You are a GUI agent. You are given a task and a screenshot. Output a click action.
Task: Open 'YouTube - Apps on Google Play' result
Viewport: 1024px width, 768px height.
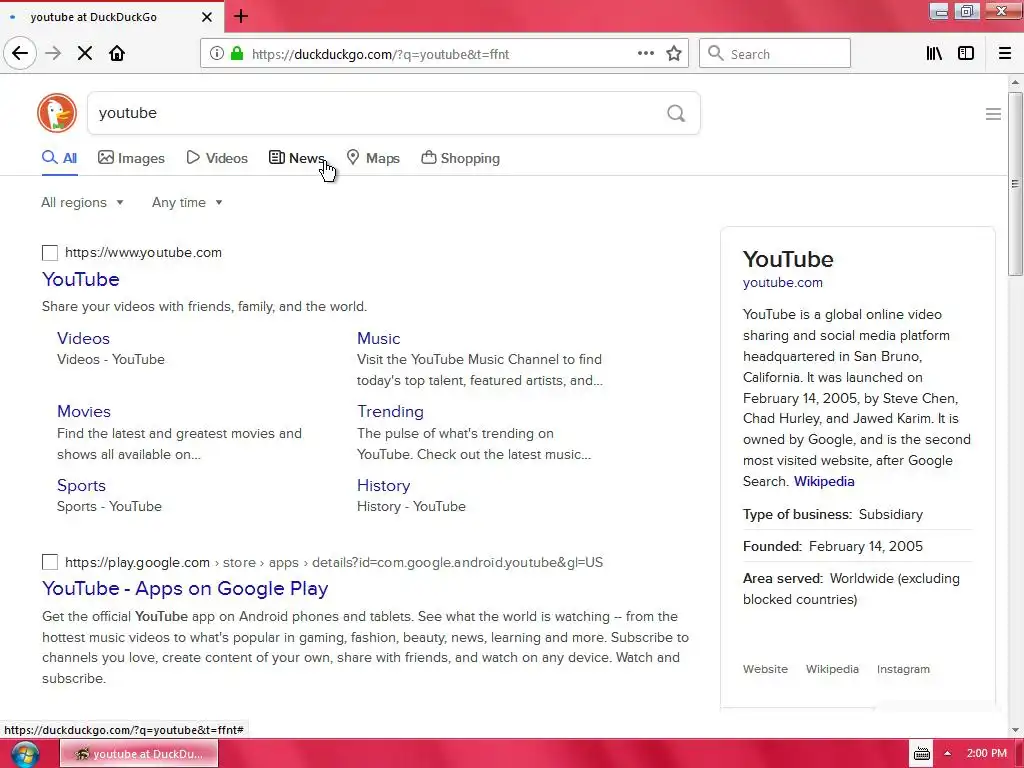185,588
